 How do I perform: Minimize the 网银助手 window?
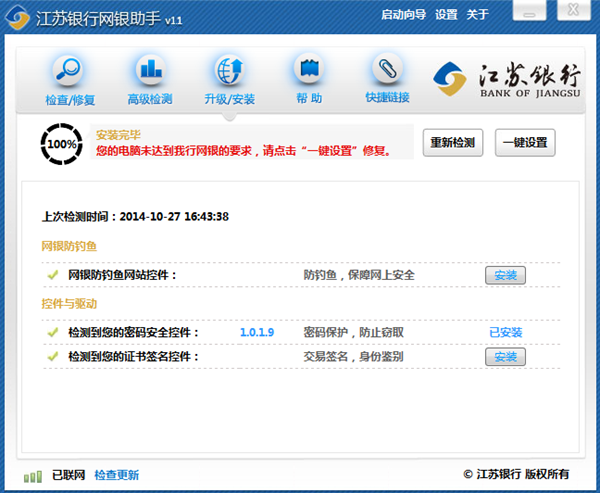coord(530,10)
